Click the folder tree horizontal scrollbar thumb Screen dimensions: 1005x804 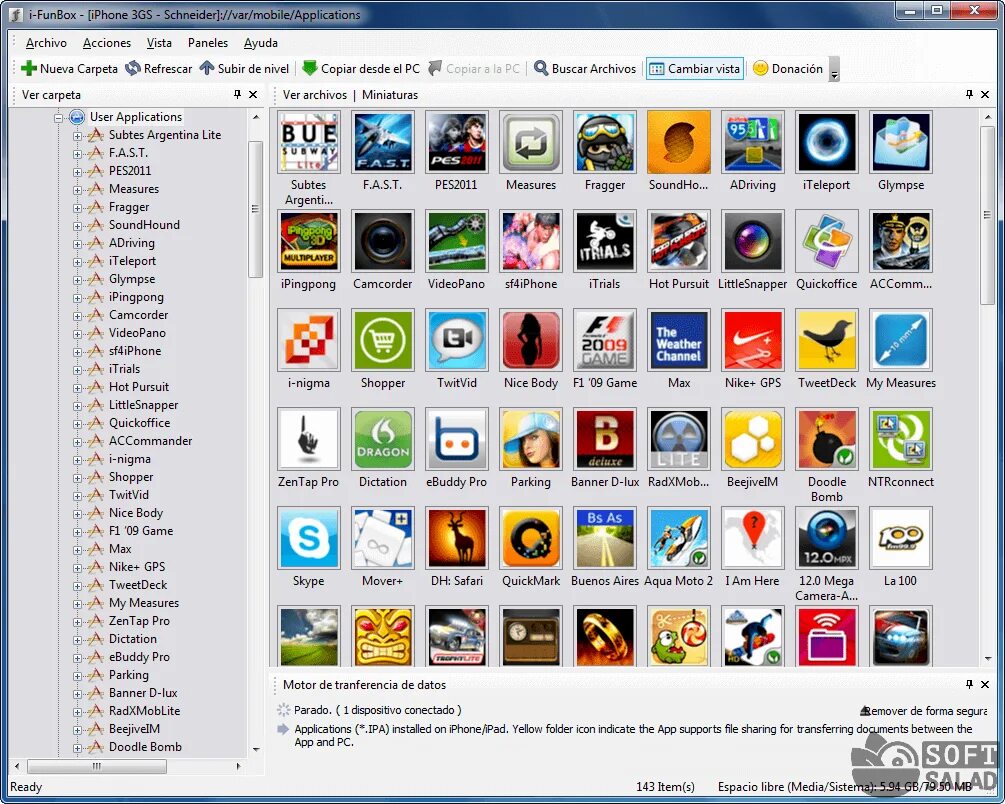click(x=97, y=766)
